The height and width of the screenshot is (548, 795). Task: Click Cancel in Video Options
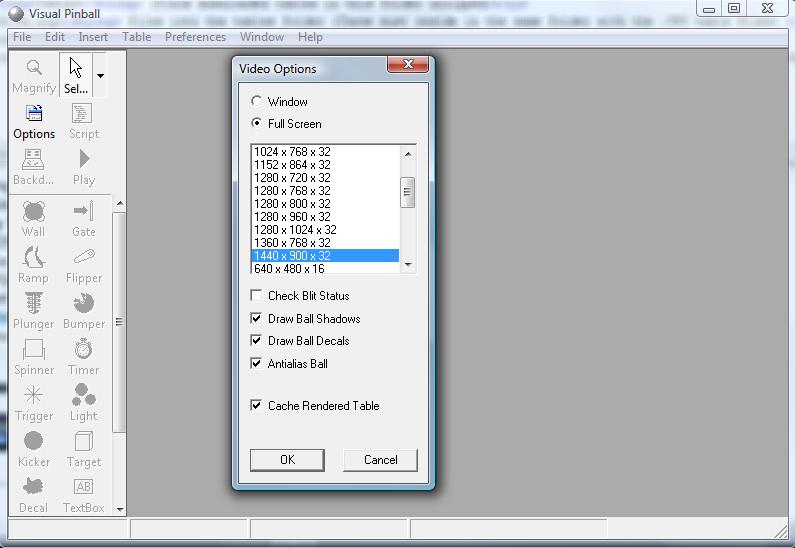click(380, 460)
